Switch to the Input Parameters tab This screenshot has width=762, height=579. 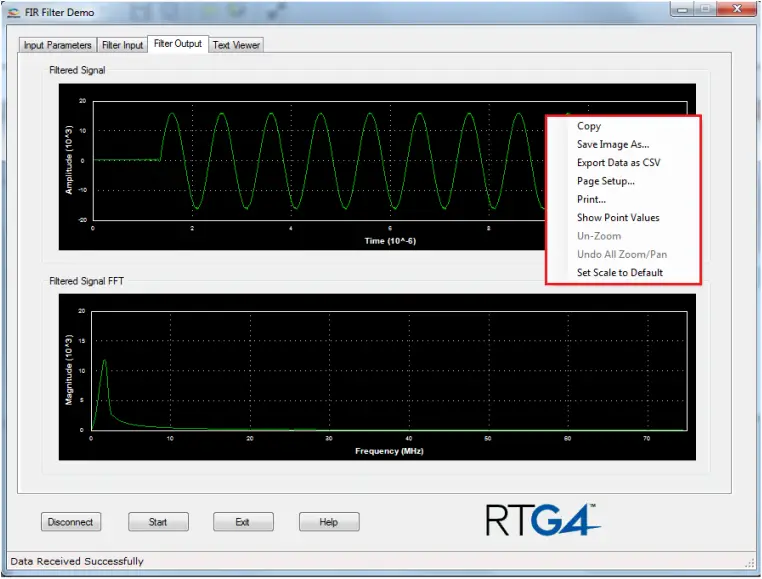pyautogui.click(x=57, y=45)
